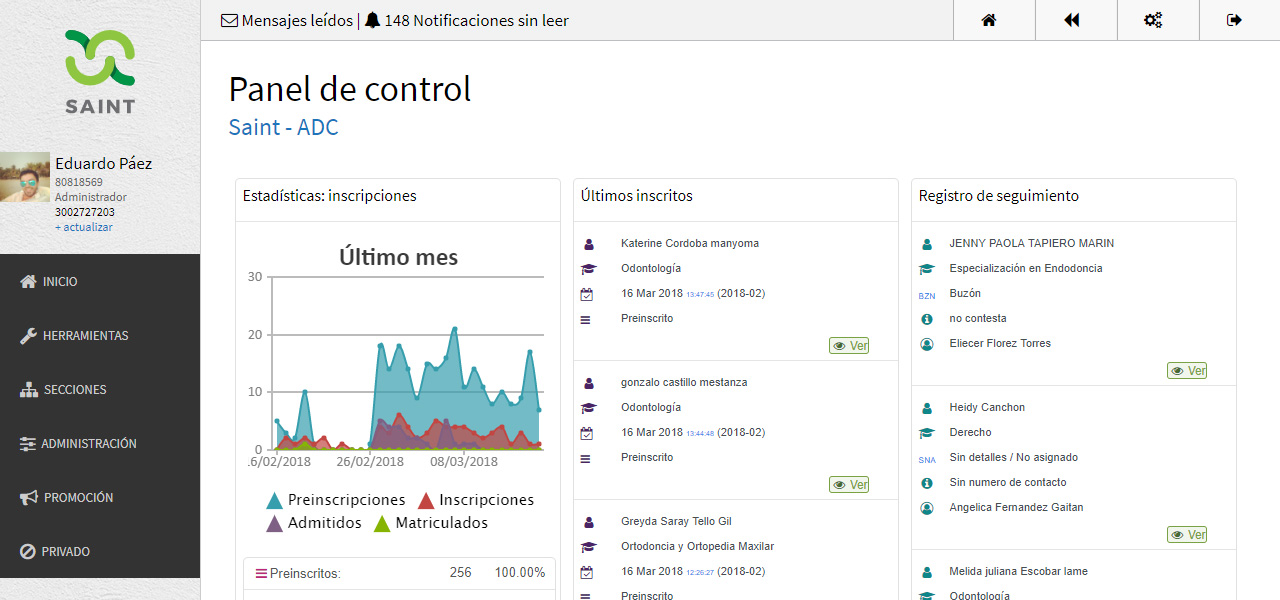This screenshot has height=600, width=1280.
Task: Click the "Estadísticas: inscripciones" panel title
Action: [330, 196]
